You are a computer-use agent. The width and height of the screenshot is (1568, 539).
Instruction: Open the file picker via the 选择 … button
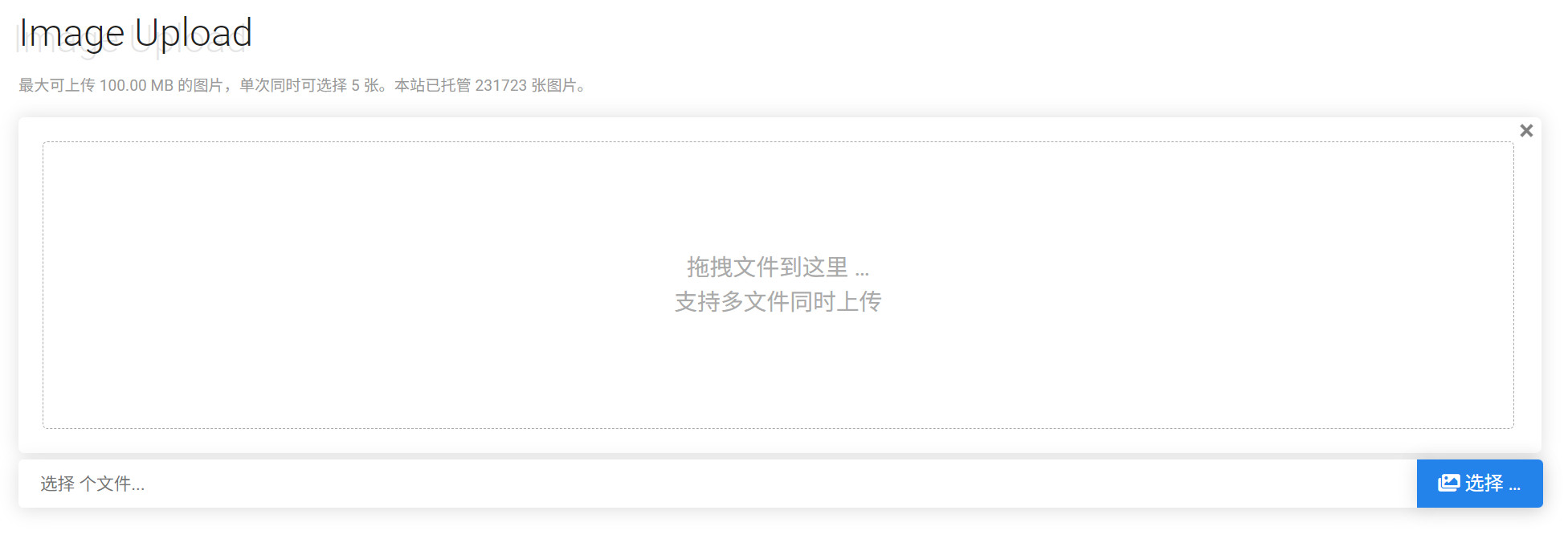1480,484
